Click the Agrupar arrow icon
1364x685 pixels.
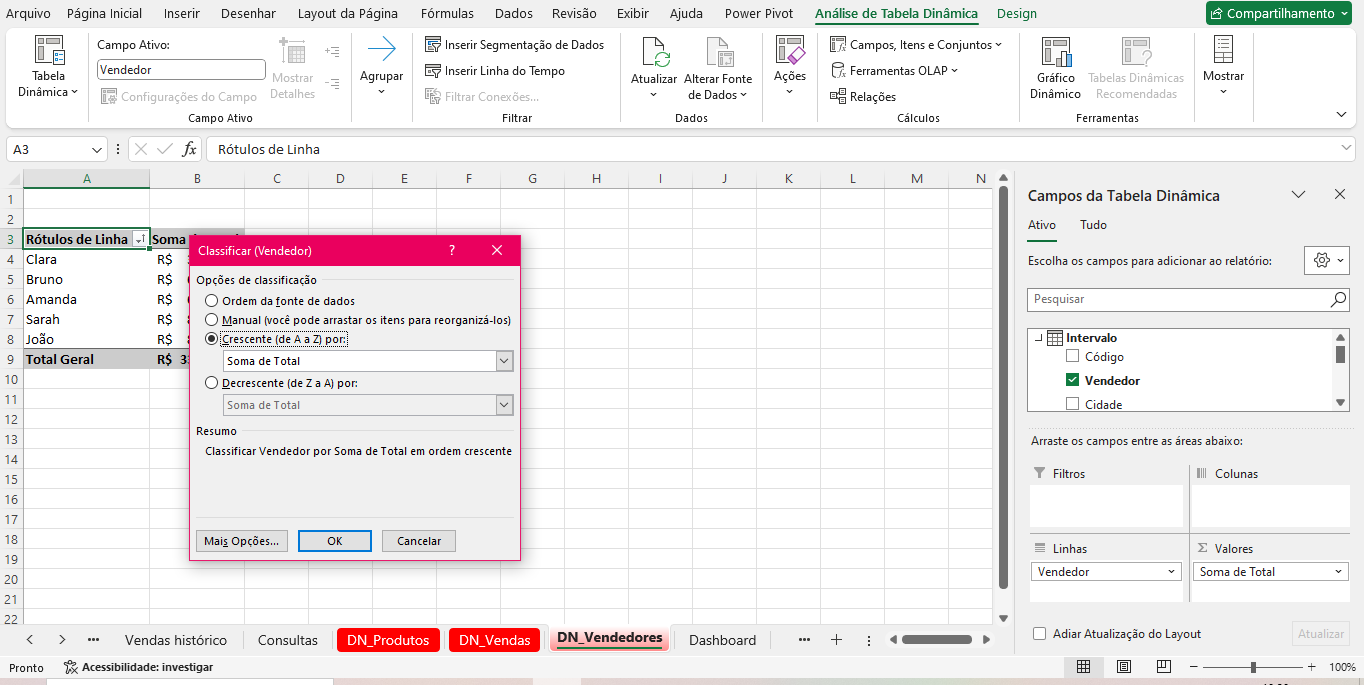(x=381, y=50)
